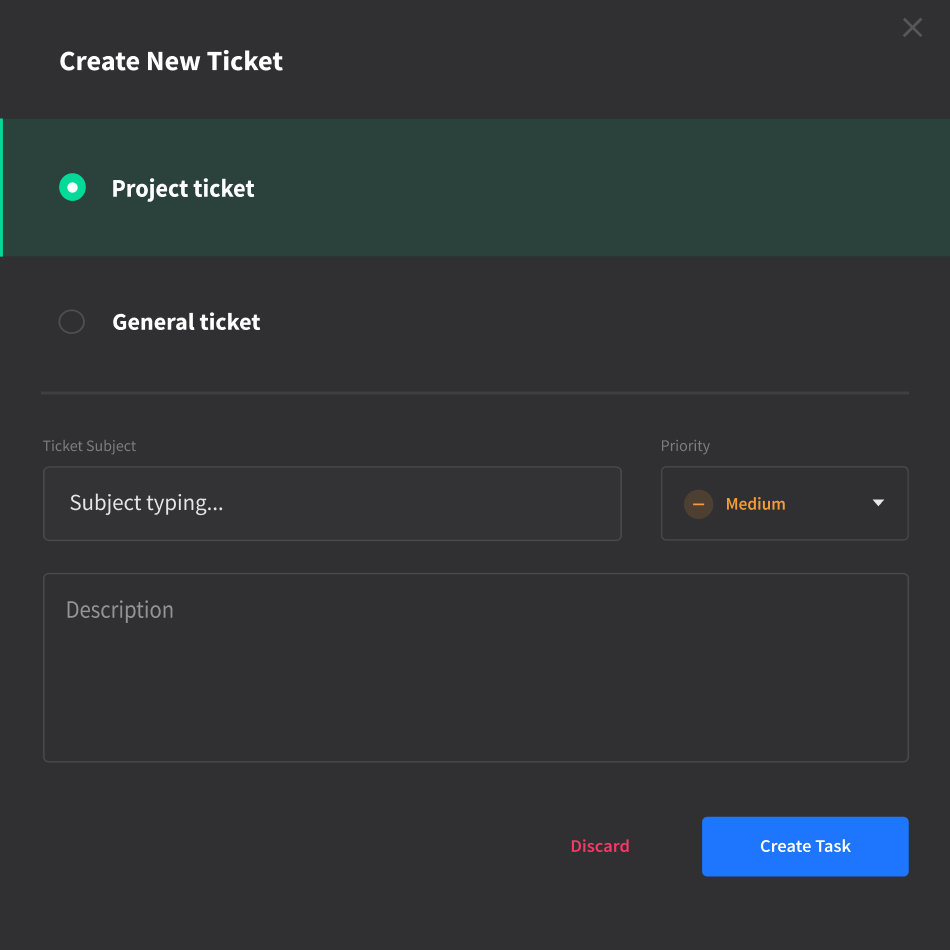Click the "Project ticket" option label

point(183,189)
